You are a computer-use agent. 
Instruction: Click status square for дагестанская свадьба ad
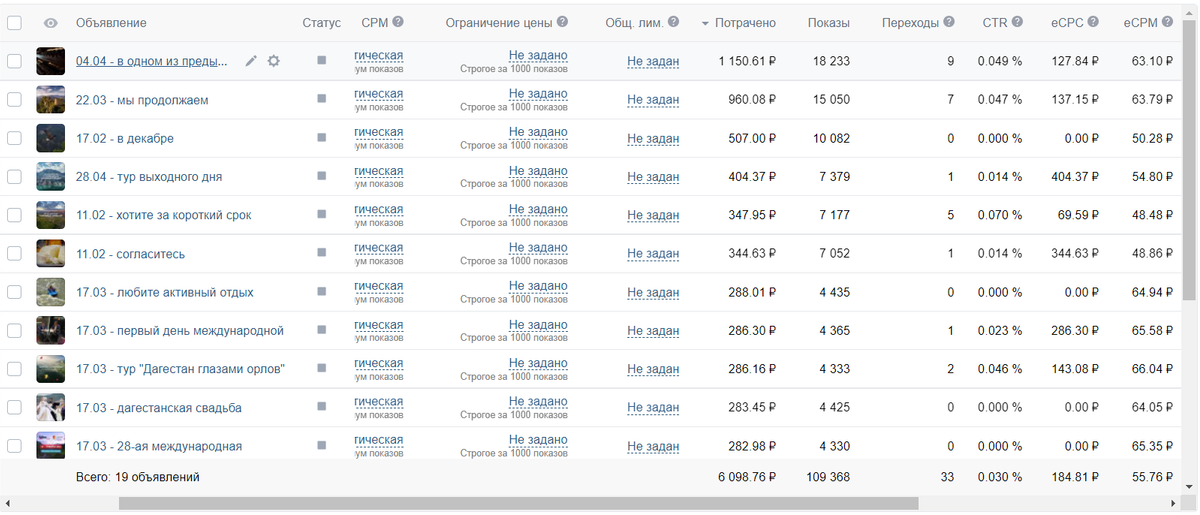click(x=321, y=408)
